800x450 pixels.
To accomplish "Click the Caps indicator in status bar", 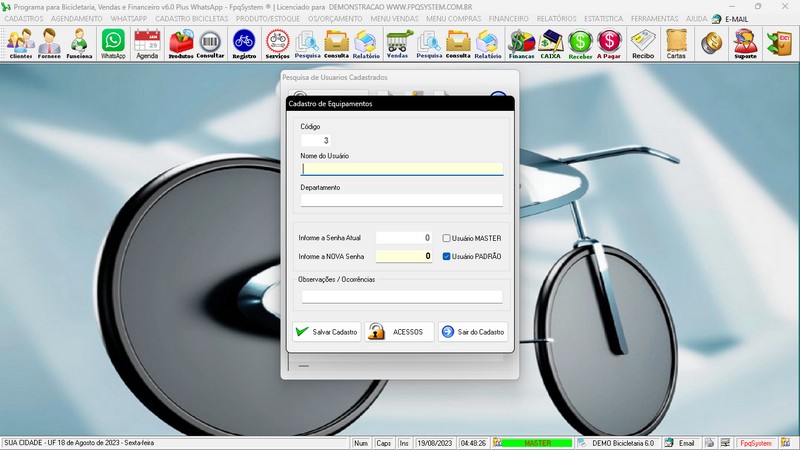I will [383, 443].
